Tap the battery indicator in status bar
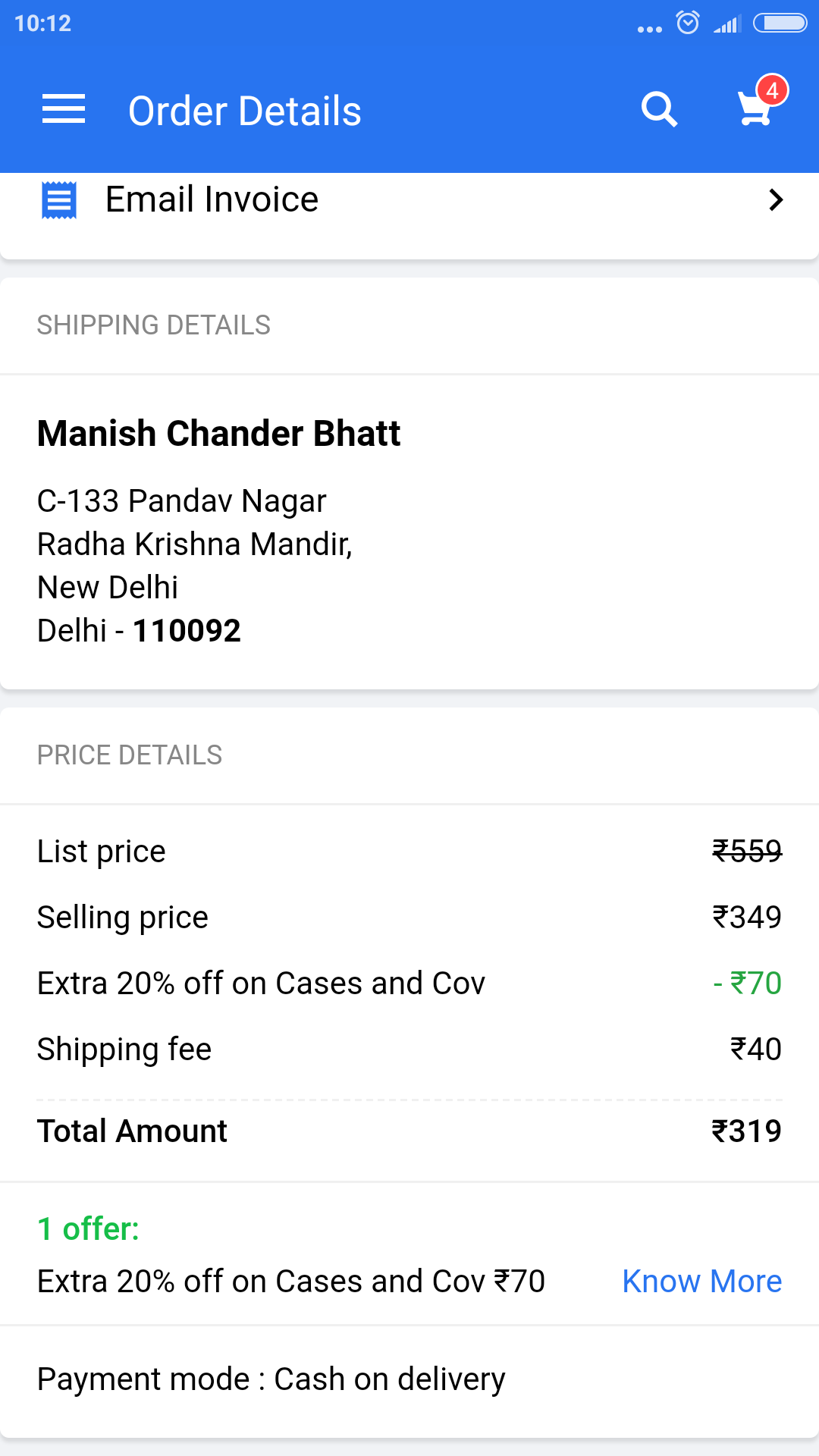The height and width of the screenshot is (1456, 819). [x=780, y=24]
